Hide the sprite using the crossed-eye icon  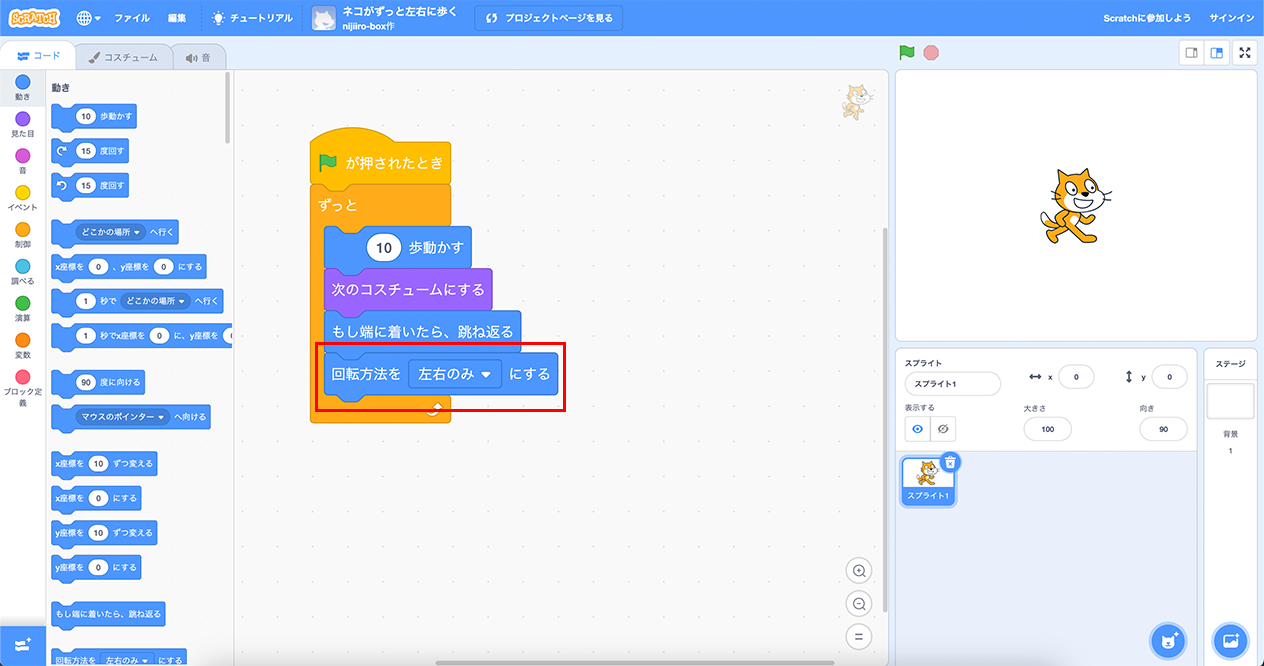tap(942, 429)
